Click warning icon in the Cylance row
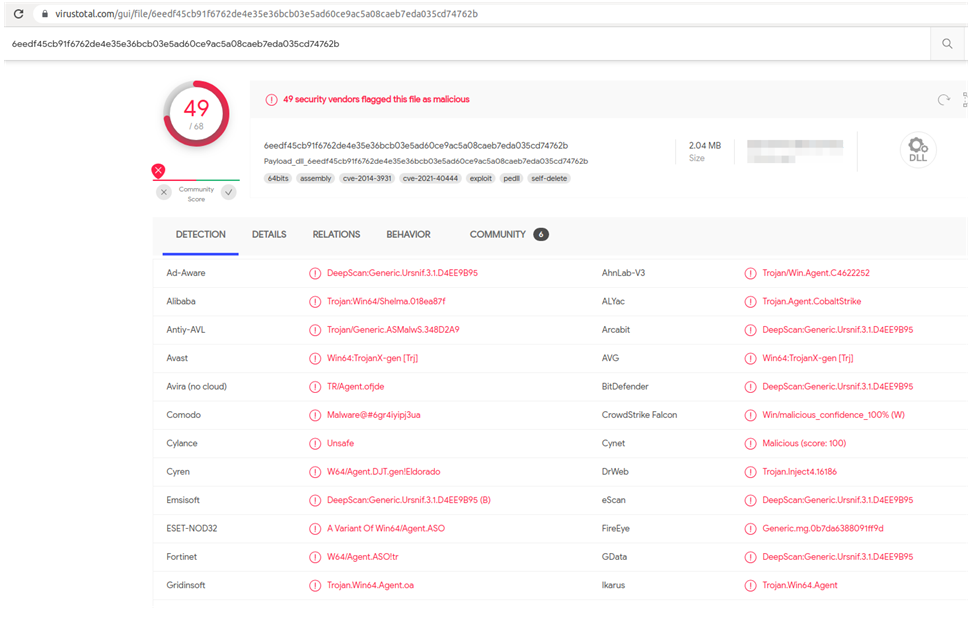The height and width of the screenshot is (617, 980). [315, 443]
